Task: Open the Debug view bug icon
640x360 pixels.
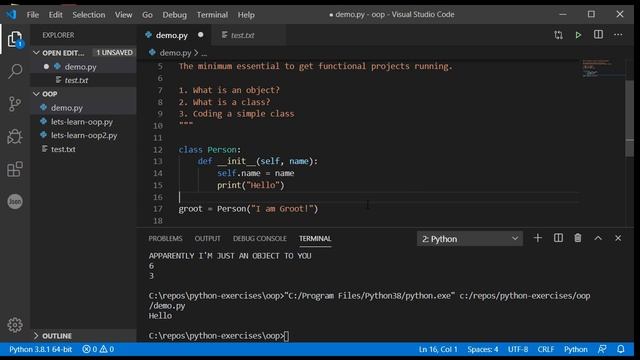Action: click(x=15, y=136)
